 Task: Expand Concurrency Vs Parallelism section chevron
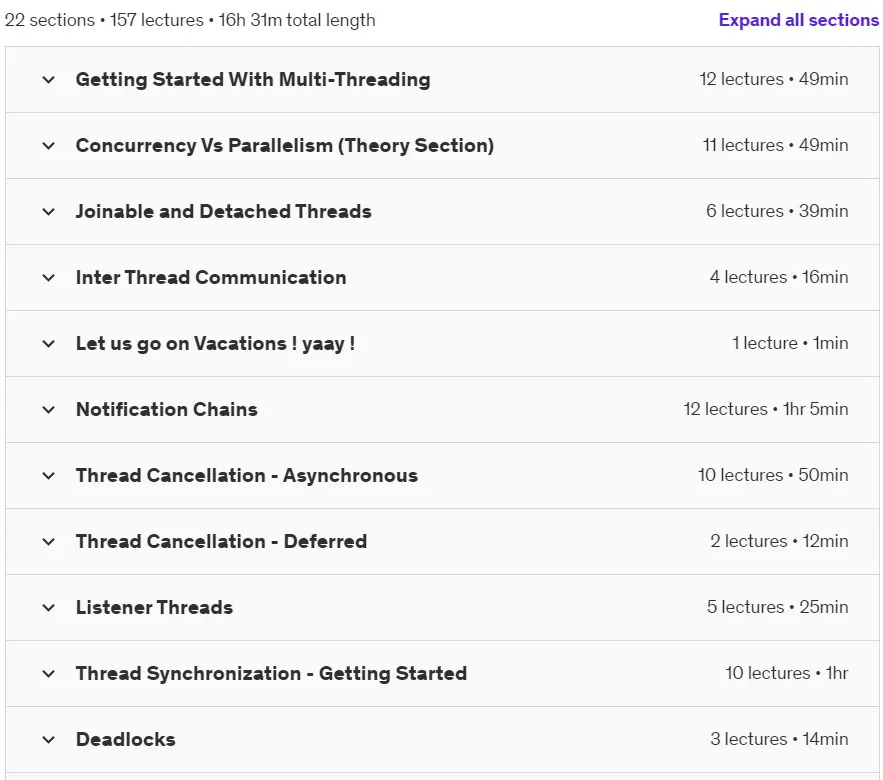pyautogui.click(x=48, y=146)
